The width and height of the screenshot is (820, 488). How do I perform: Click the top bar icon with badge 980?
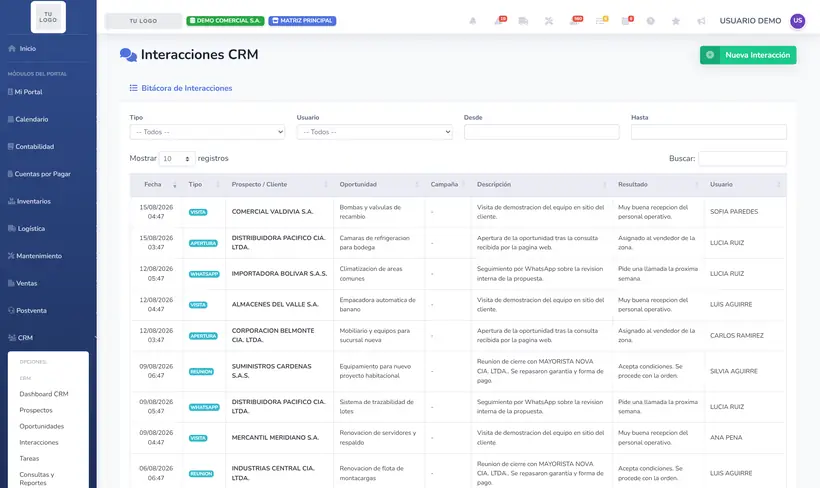click(x=576, y=20)
